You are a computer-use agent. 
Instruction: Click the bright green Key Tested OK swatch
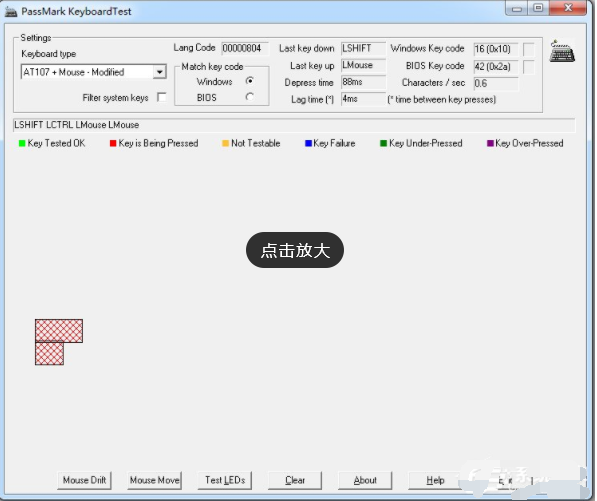(22, 143)
